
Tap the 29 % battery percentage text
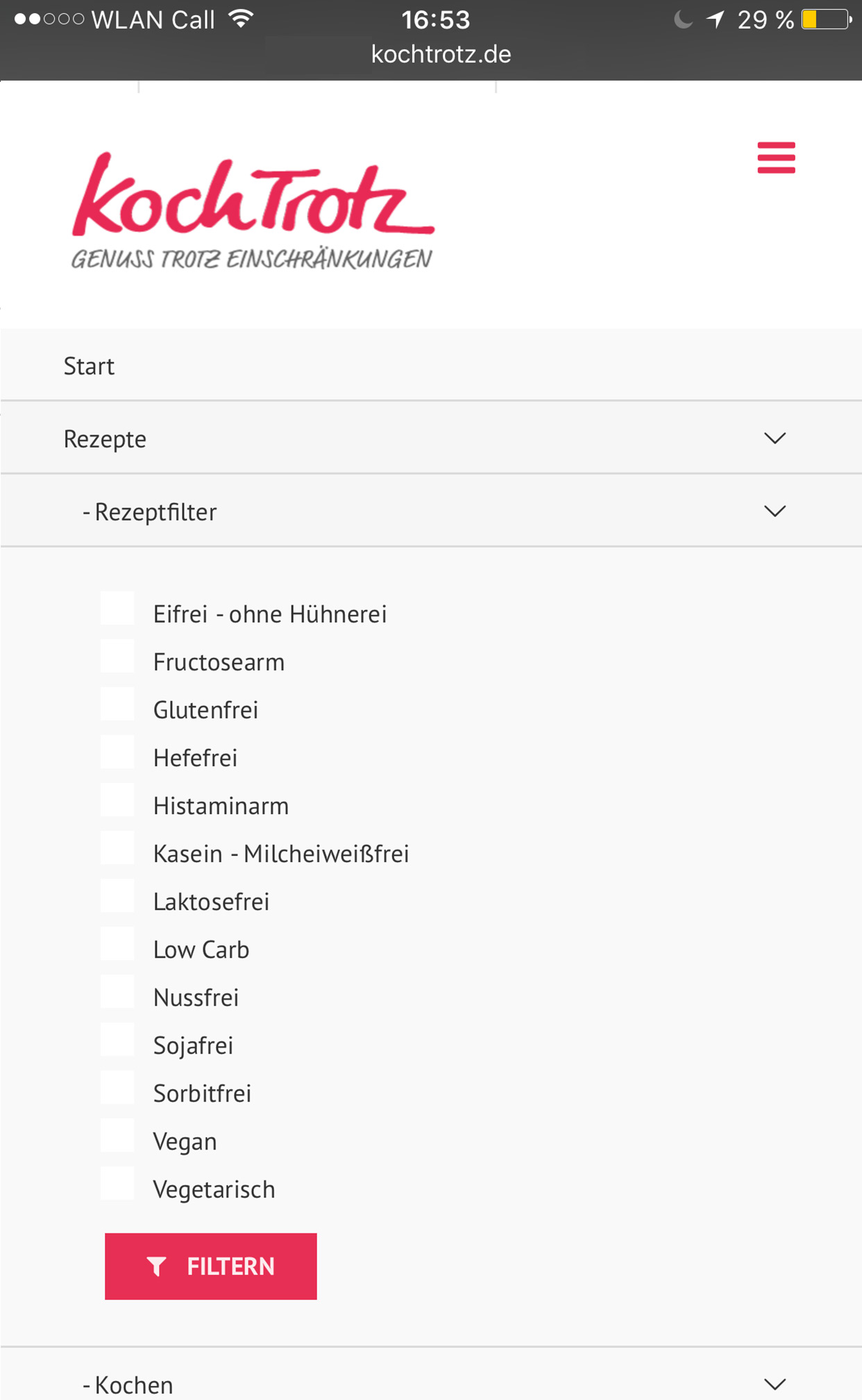pos(766,20)
